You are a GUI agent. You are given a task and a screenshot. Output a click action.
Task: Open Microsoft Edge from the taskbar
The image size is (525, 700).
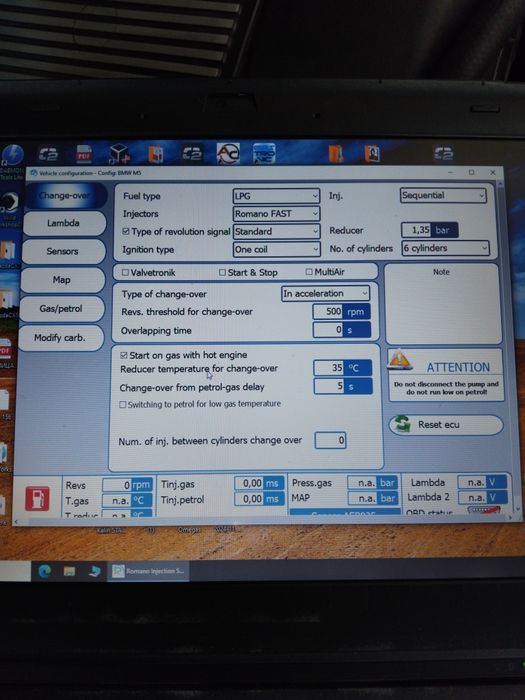click(45, 571)
